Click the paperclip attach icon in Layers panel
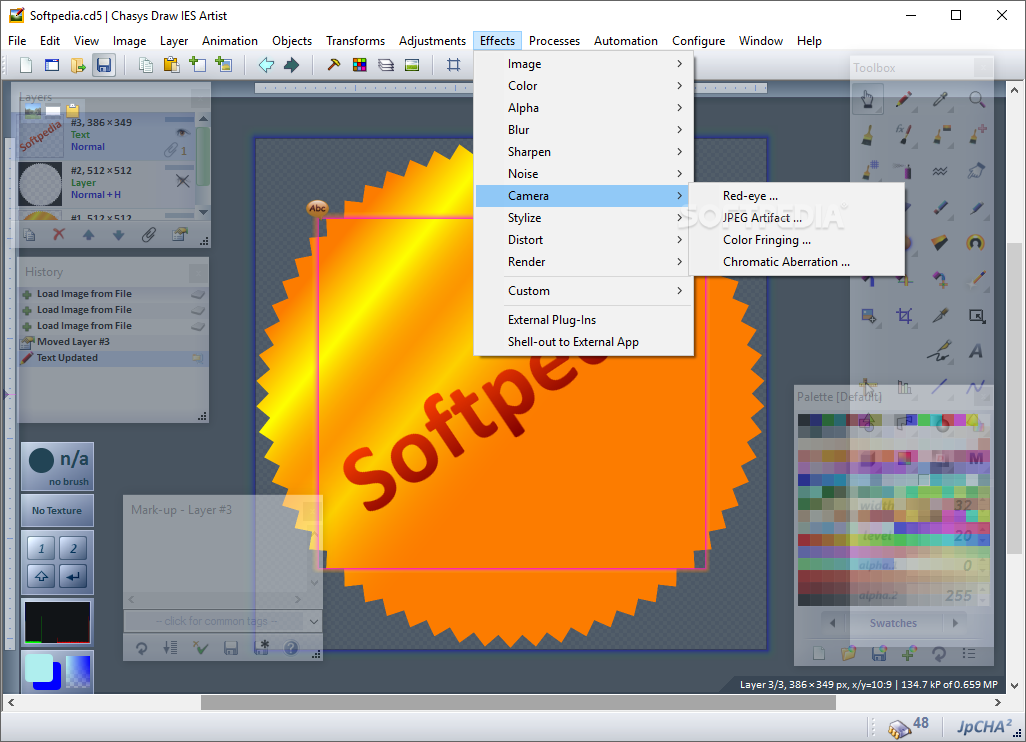The height and width of the screenshot is (742, 1026). [x=149, y=234]
